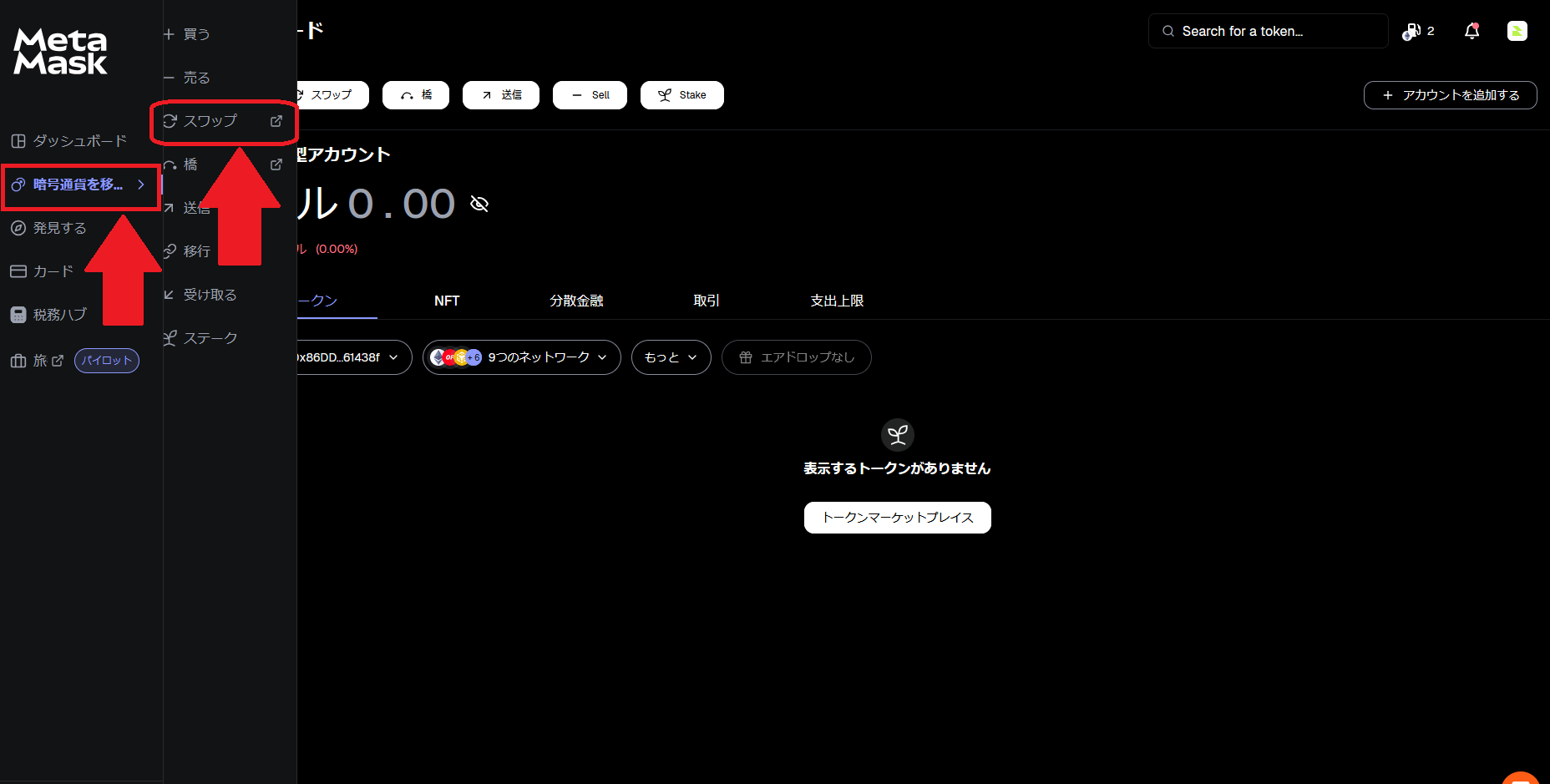This screenshot has width=1550, height=784.
Task: Open the 0x86DD..61438f account dropdown
Action: tap(351, 357)
